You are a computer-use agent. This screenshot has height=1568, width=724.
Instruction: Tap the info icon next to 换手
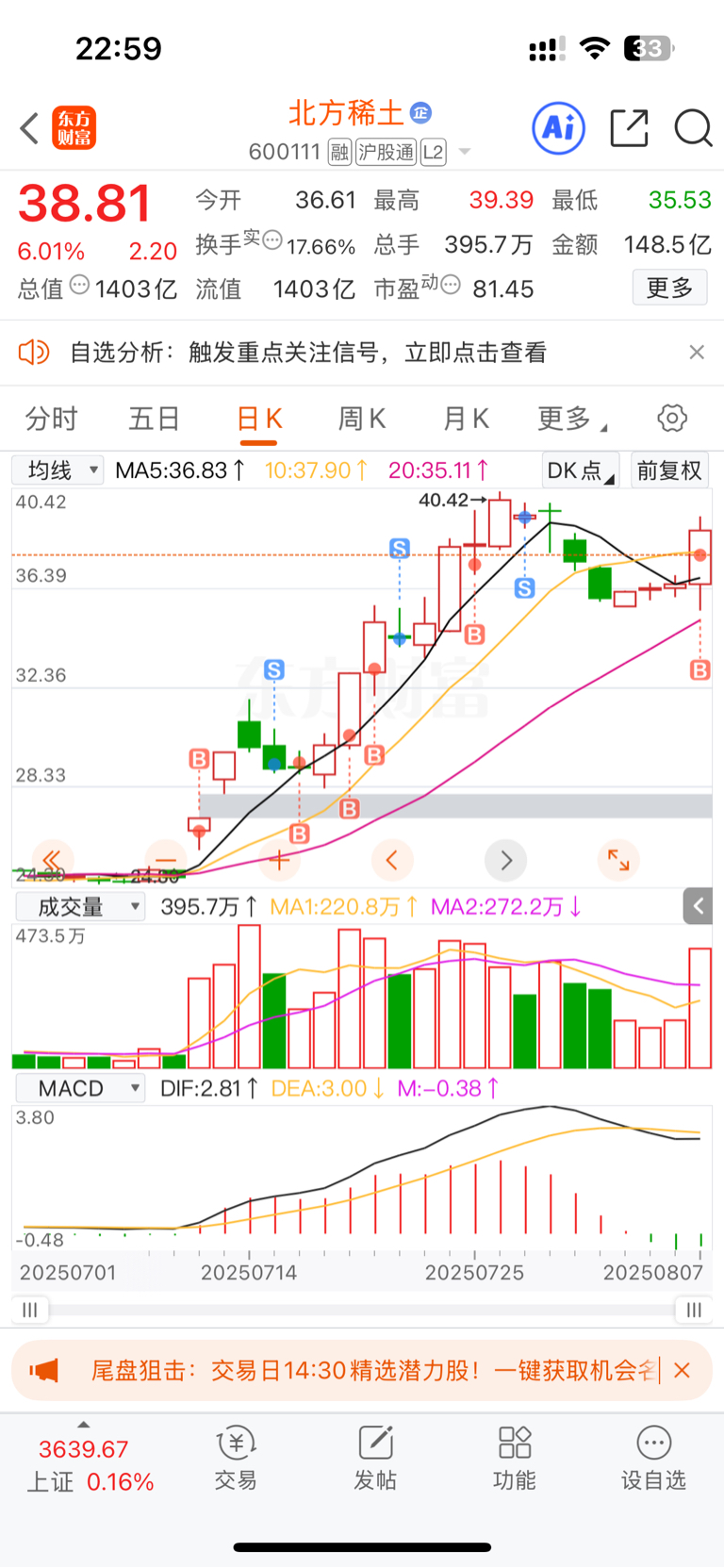point(271,239)
